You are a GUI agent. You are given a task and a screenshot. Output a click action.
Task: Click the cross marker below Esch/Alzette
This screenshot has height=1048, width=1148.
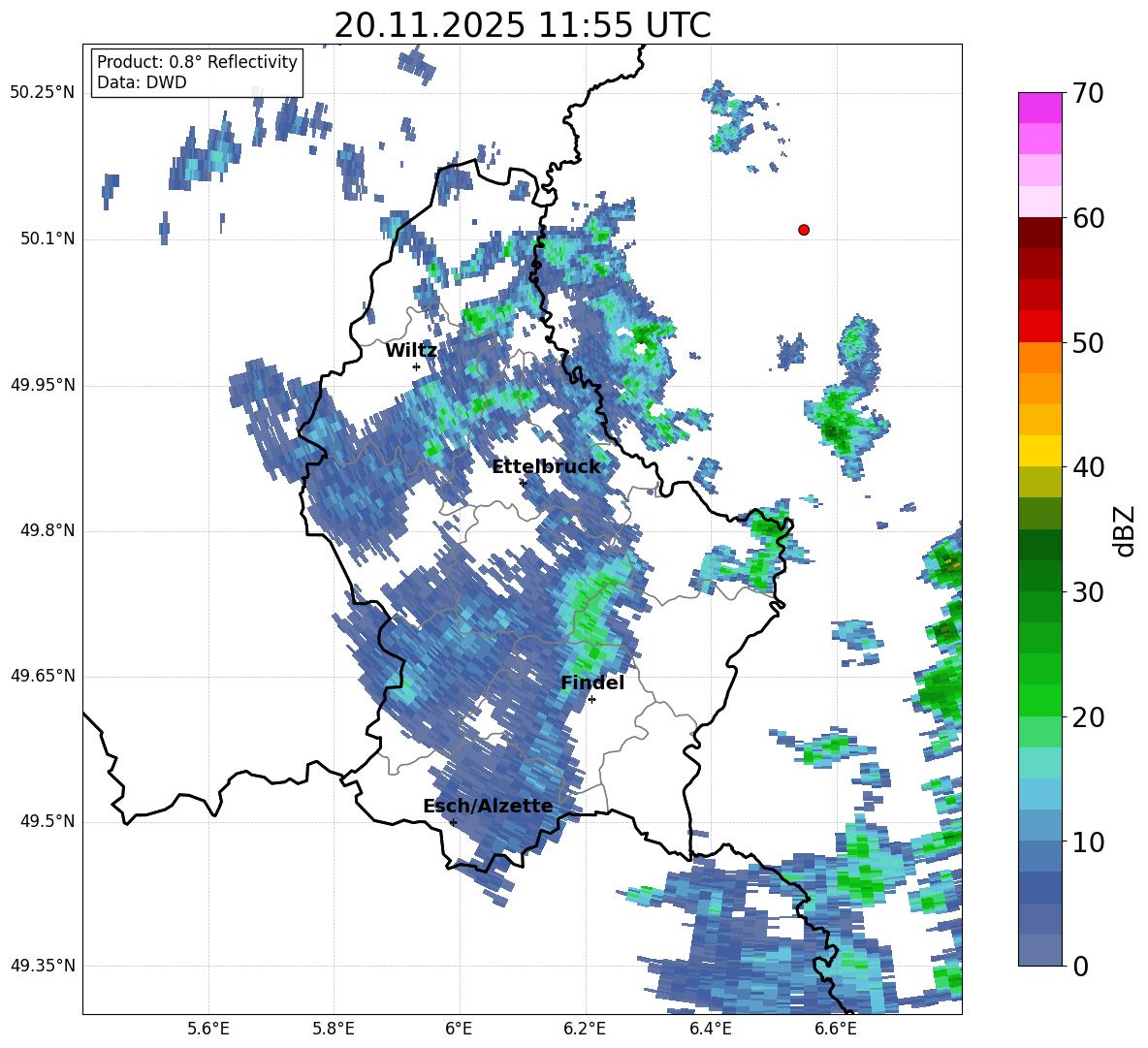(453, 822)
